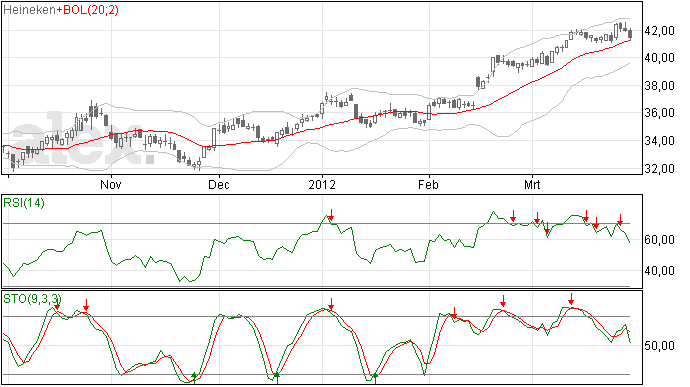Select the 40,00 label on RSI axis
Viewport: 690px width, 387px height.
(659, 271)
